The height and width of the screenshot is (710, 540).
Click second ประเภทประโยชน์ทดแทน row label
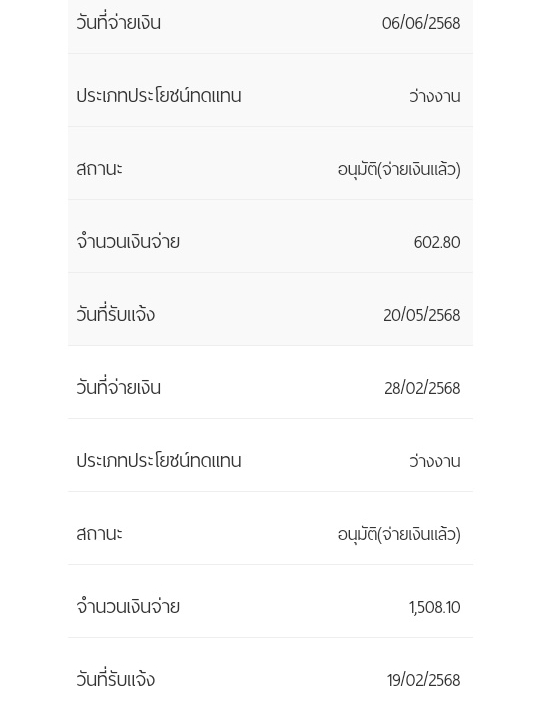tap(159, 461)
